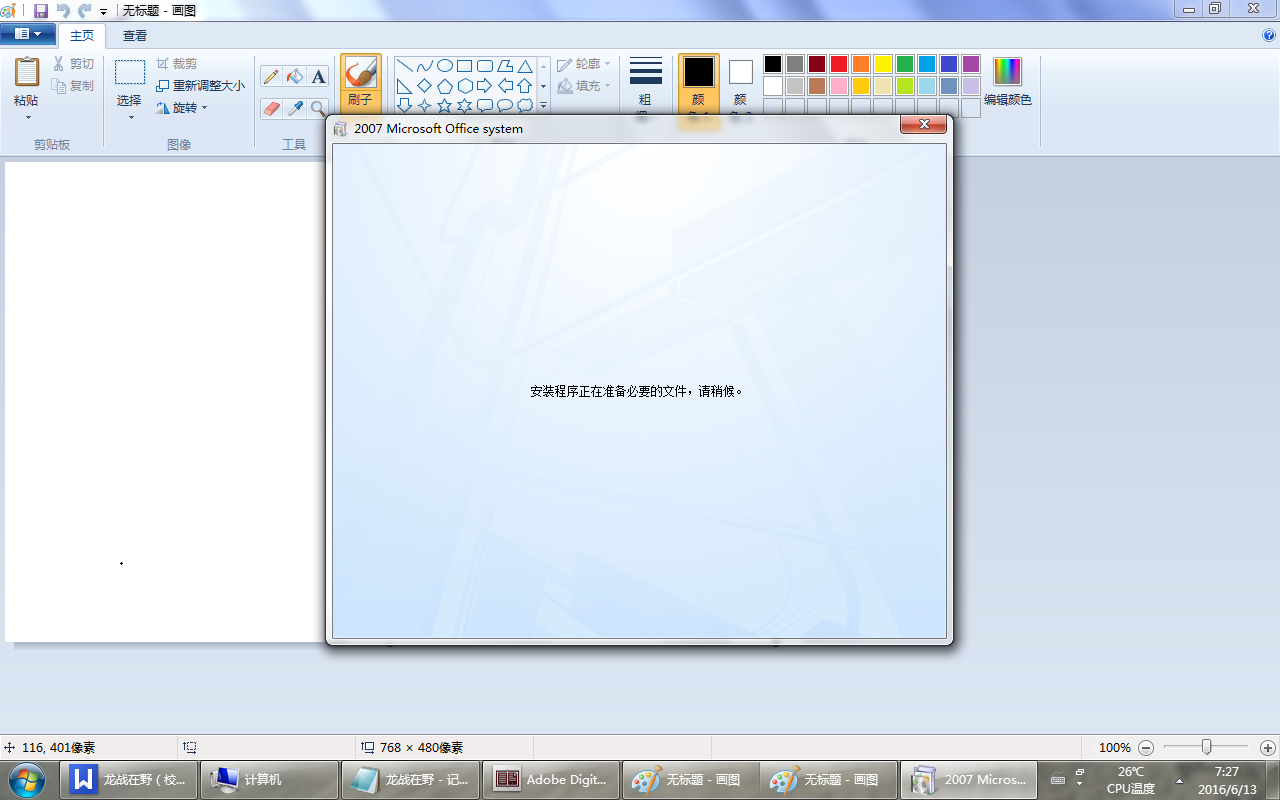Click the 粘贴 clipboard icon
The image size is (1280, 800).
point(27,72)
